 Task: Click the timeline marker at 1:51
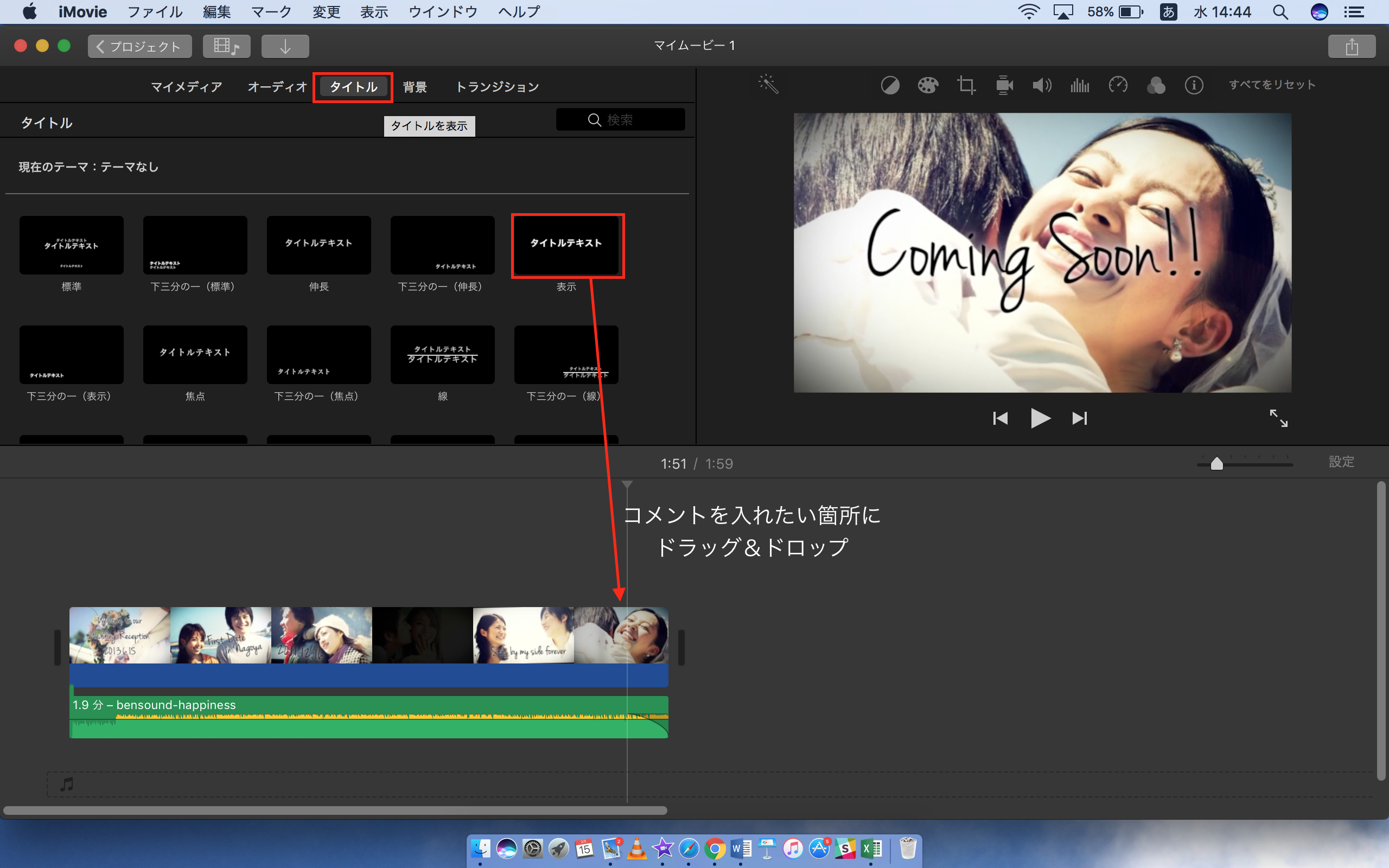point(627,485)
